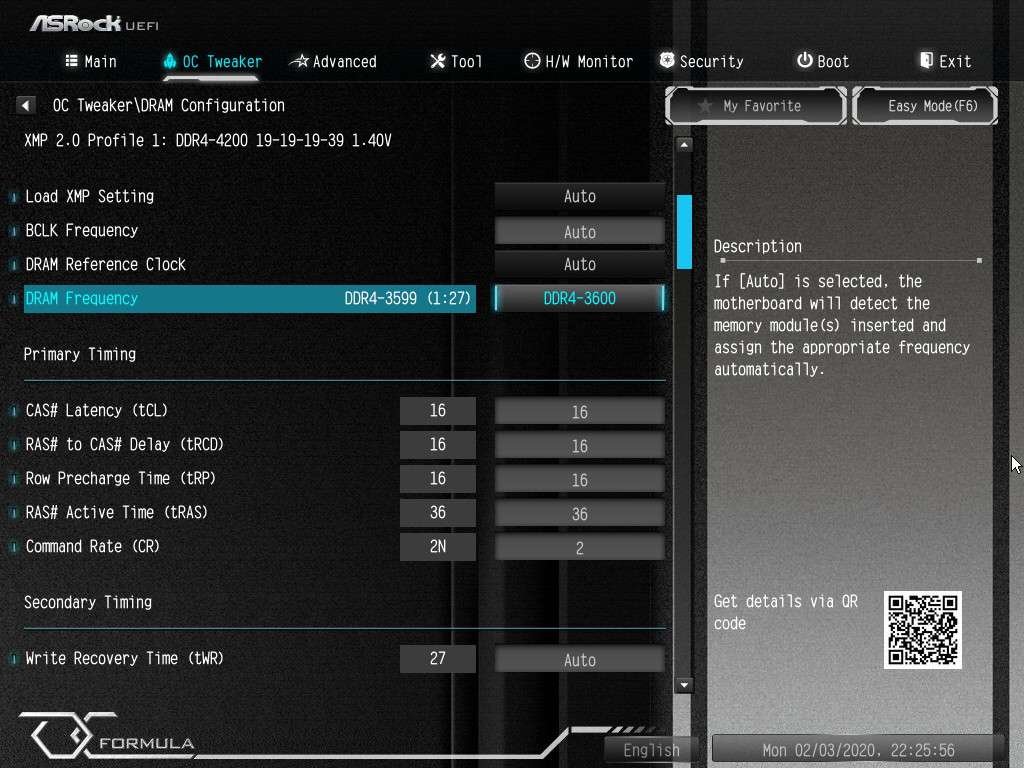The image size is (1024, 768).
Task: Click the info marker next to Command Rate
Action: point(13,547)
